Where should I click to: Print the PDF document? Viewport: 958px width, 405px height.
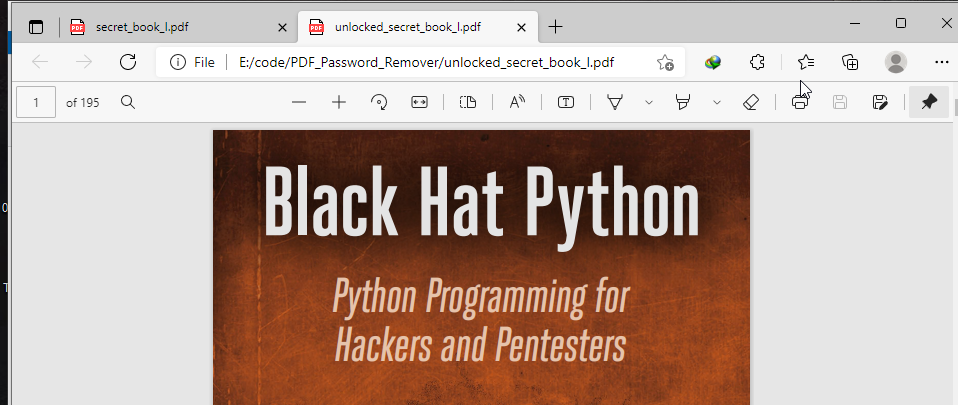[x=800, y=102]
